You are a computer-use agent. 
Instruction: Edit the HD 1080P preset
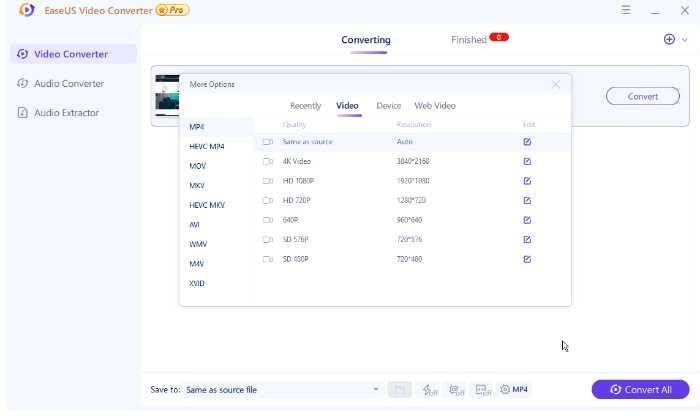[527, 181]
